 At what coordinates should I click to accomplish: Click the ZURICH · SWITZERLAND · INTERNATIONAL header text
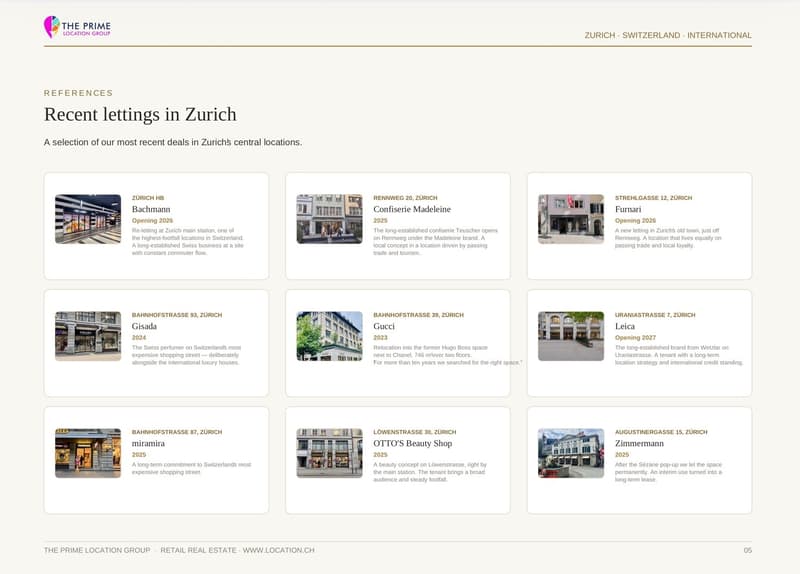[x=668, y=35]
